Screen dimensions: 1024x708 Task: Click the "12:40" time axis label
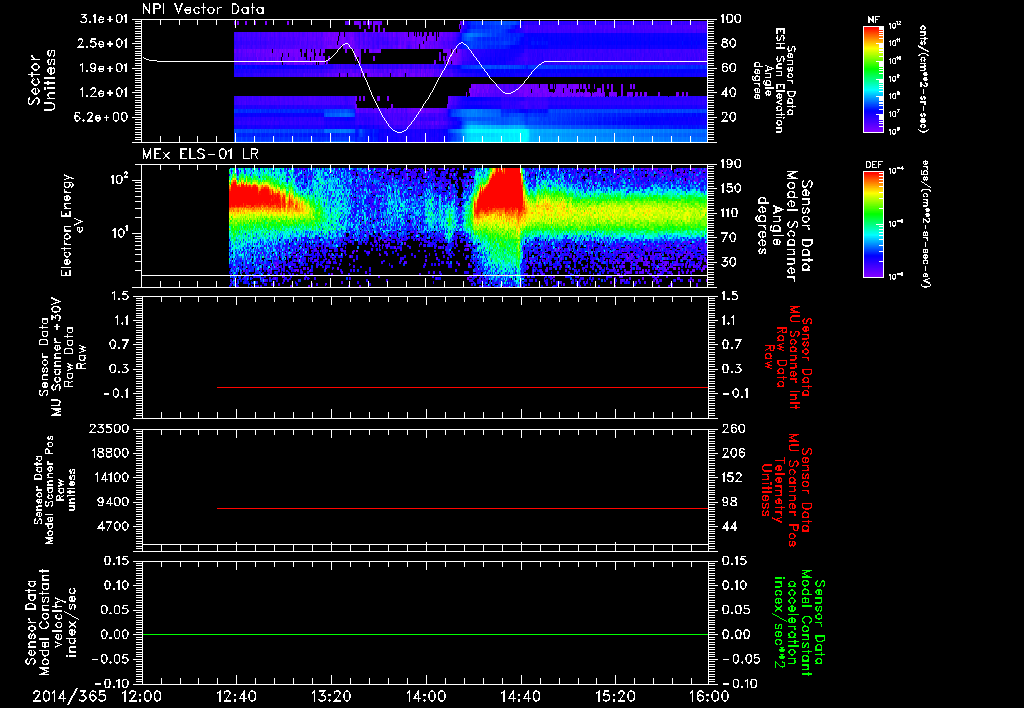coord(236,696)
